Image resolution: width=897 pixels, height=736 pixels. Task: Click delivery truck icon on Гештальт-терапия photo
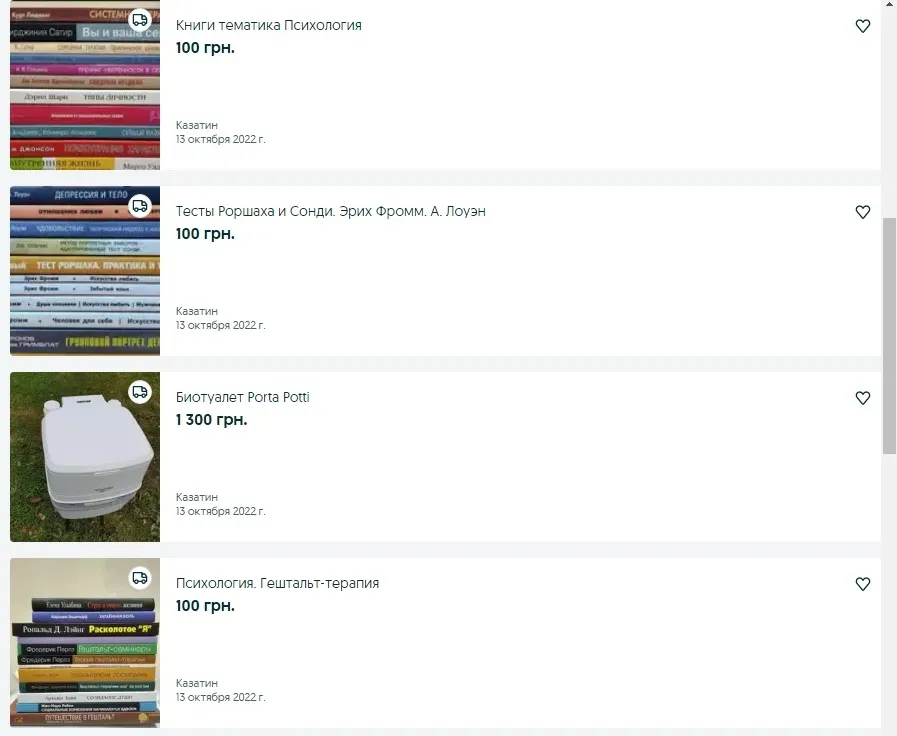tap(140, 578)
